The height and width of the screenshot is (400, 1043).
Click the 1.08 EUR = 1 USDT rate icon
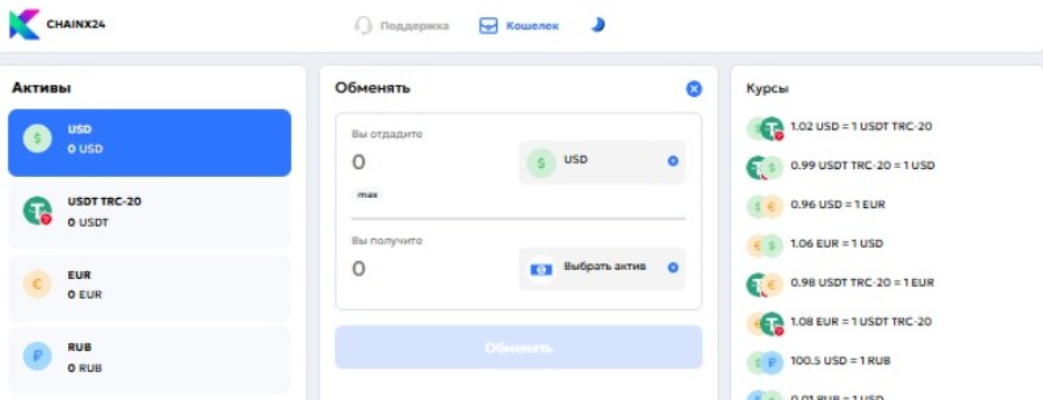tap(766, 323)
